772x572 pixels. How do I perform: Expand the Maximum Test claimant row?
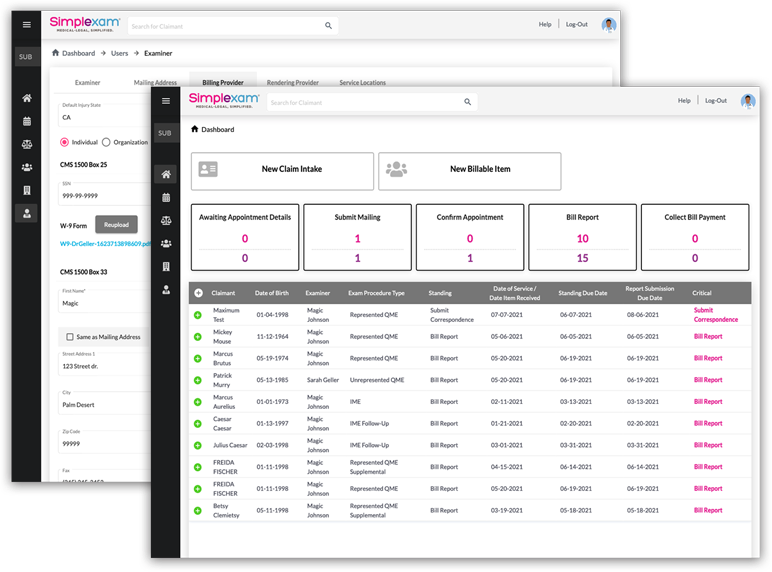197,315
